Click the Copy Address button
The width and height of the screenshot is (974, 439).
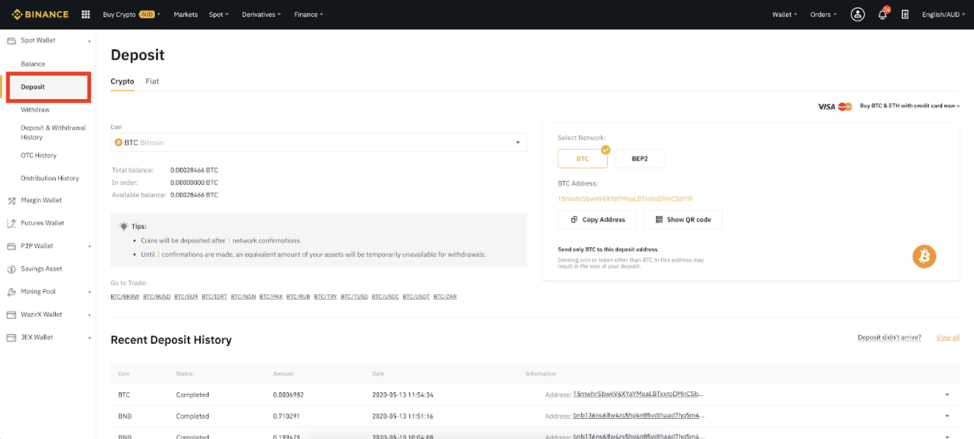tap(597, 220)
